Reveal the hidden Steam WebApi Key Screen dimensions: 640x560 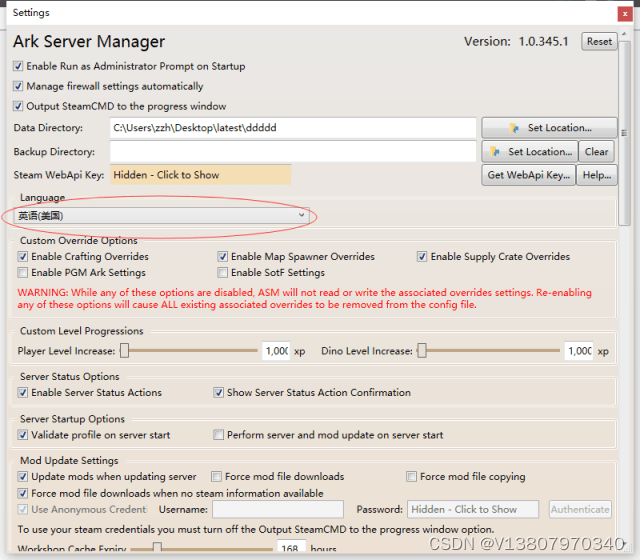pos(200,175)
